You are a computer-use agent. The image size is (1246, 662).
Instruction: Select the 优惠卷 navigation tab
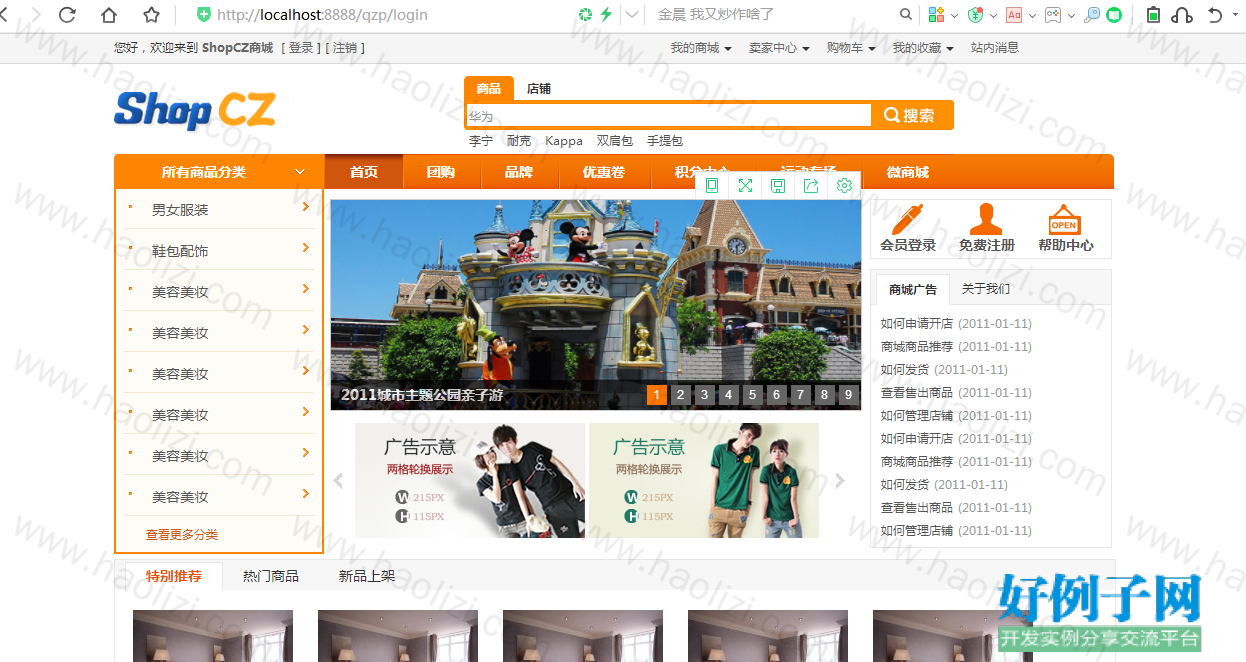(x=604, y=172)
